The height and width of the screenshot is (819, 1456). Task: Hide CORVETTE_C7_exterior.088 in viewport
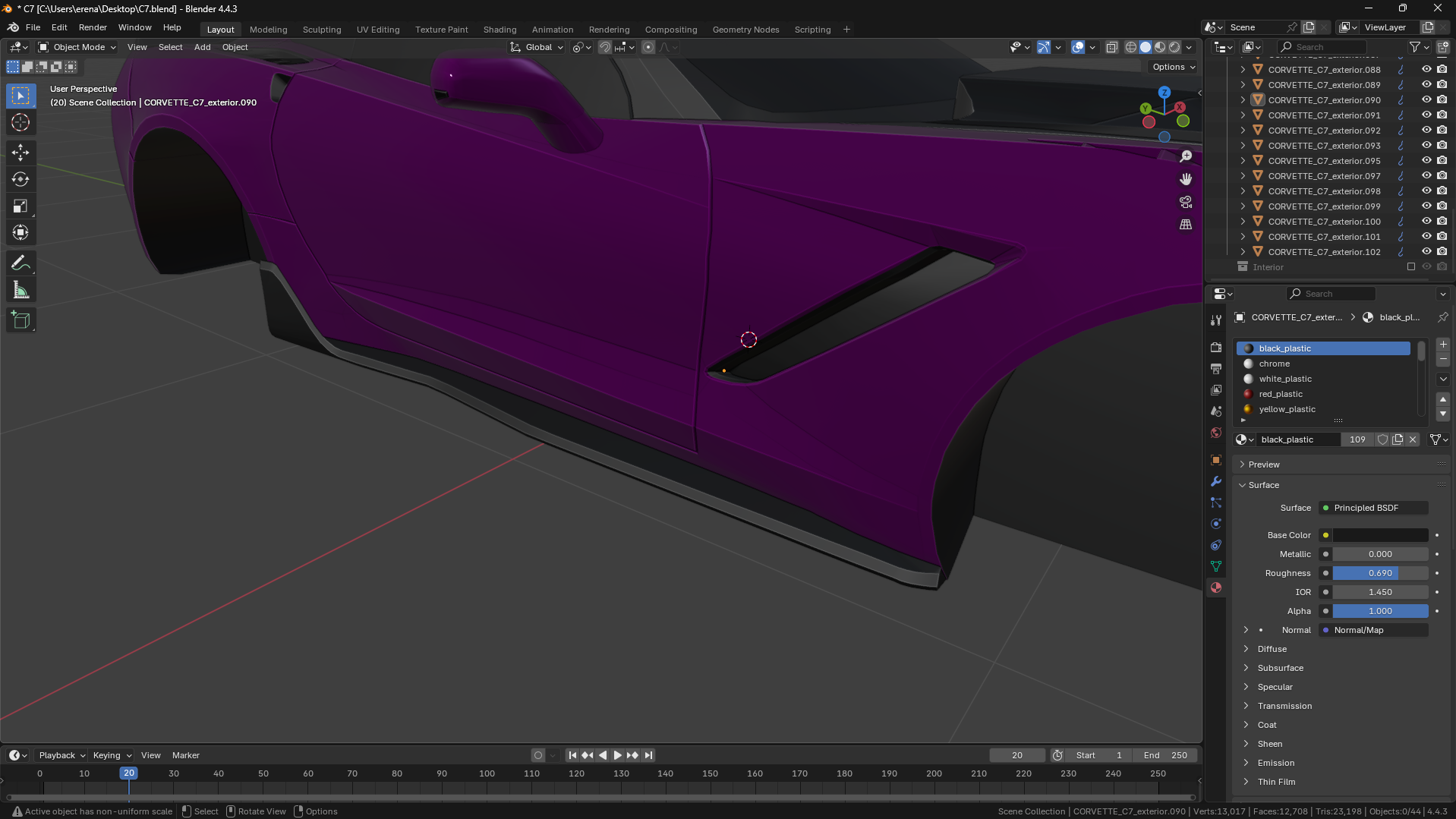point(1426,69)
